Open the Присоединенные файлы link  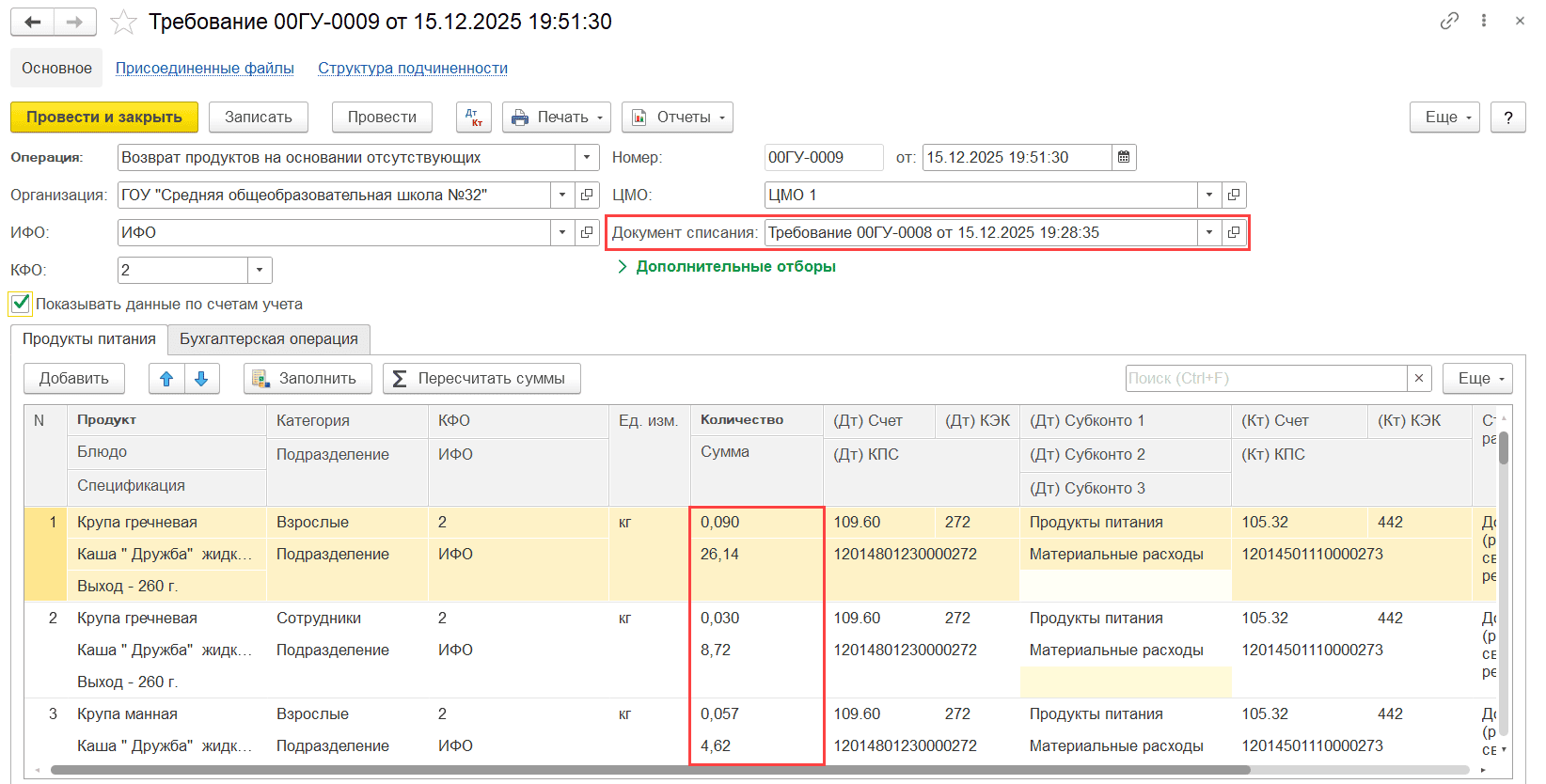point(205,69)
